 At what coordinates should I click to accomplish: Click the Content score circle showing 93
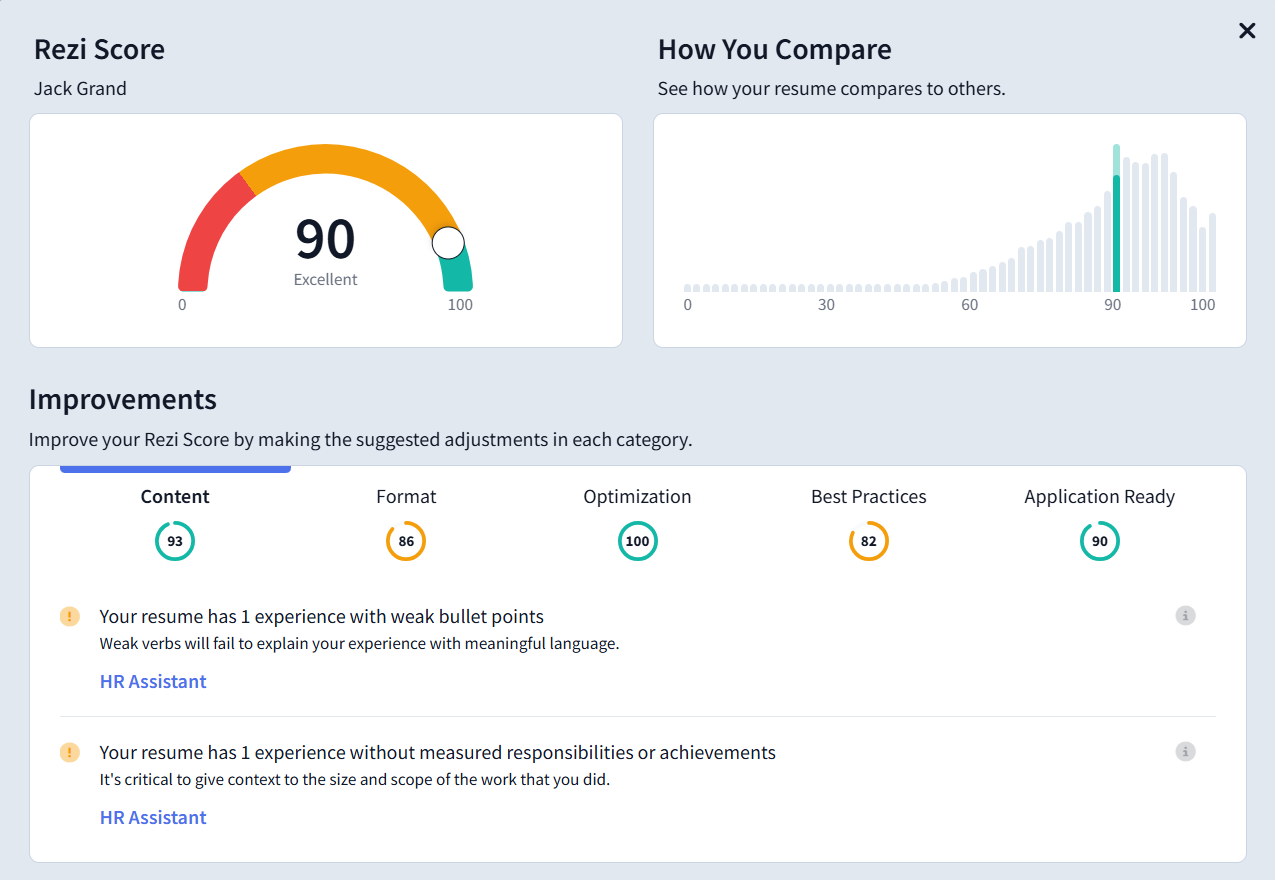(175, 541)
